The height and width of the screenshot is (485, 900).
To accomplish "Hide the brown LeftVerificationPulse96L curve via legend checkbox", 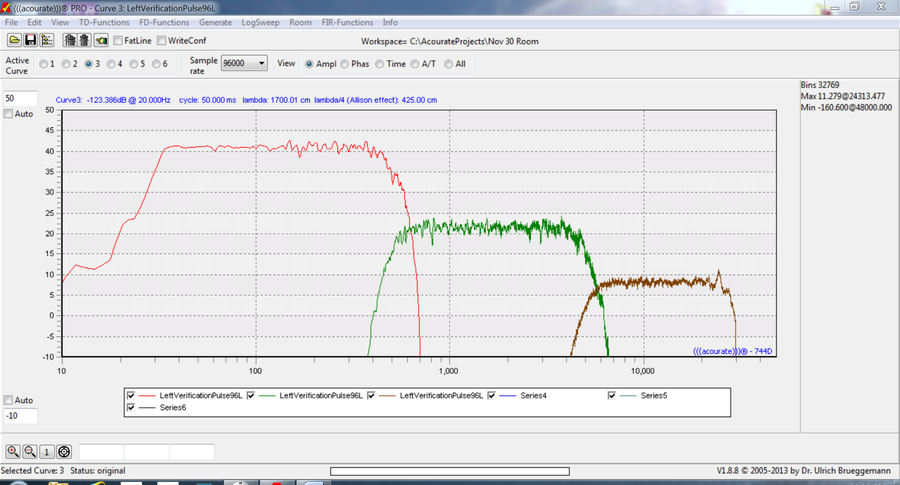I will [371, 395].
